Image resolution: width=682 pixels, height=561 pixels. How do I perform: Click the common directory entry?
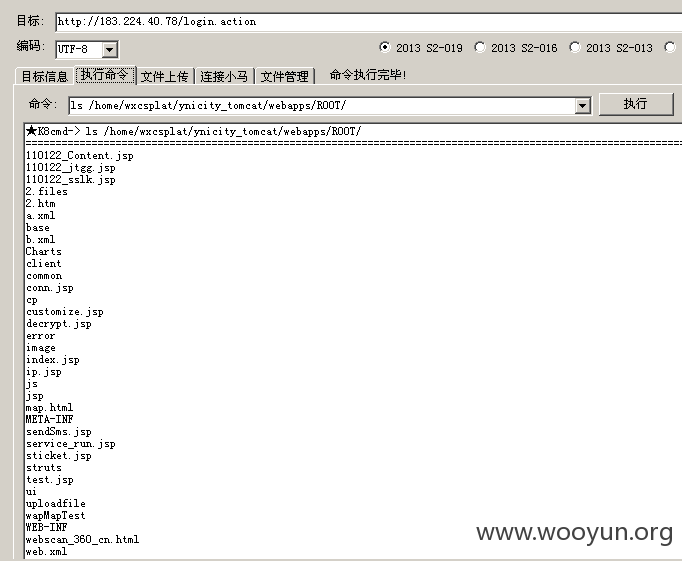point(44,276)
